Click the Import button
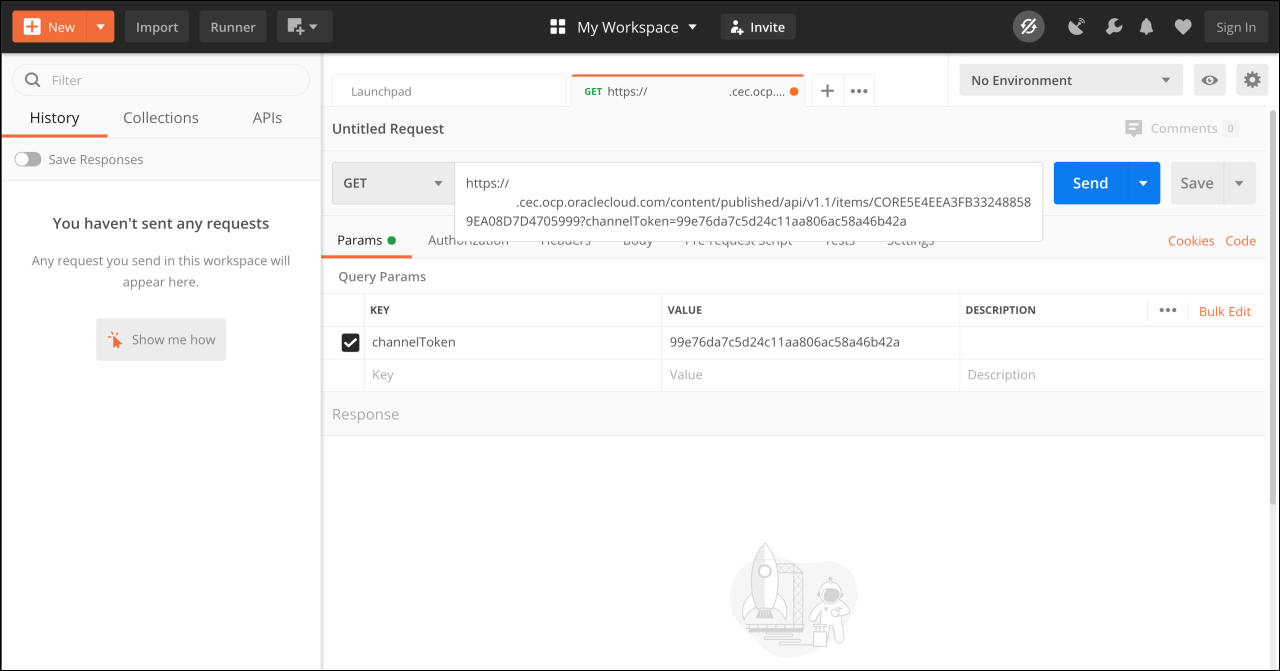The height and width of the screenshot is (671, 1280). pyautogui.click(x=157, y=27)
